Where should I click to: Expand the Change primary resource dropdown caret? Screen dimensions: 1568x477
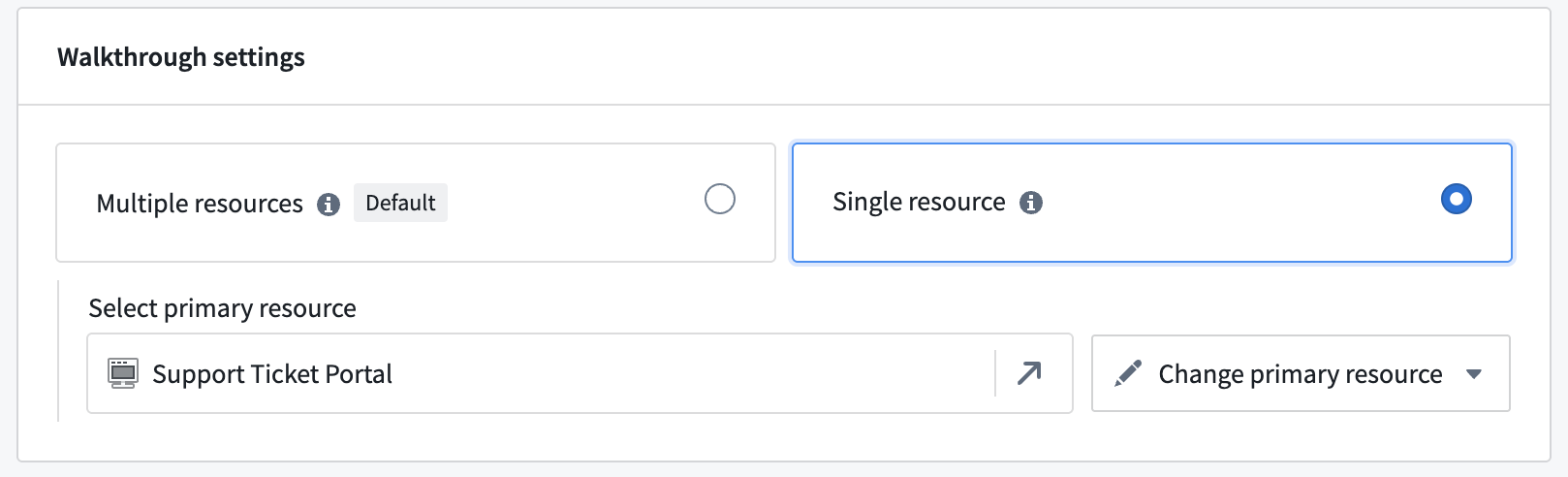[1474, 374]
